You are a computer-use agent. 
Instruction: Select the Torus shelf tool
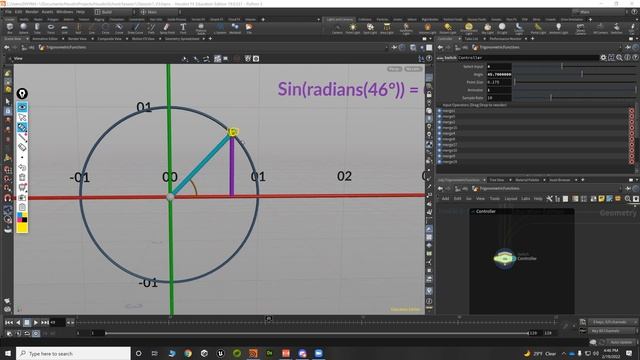[x=51, y=29]
